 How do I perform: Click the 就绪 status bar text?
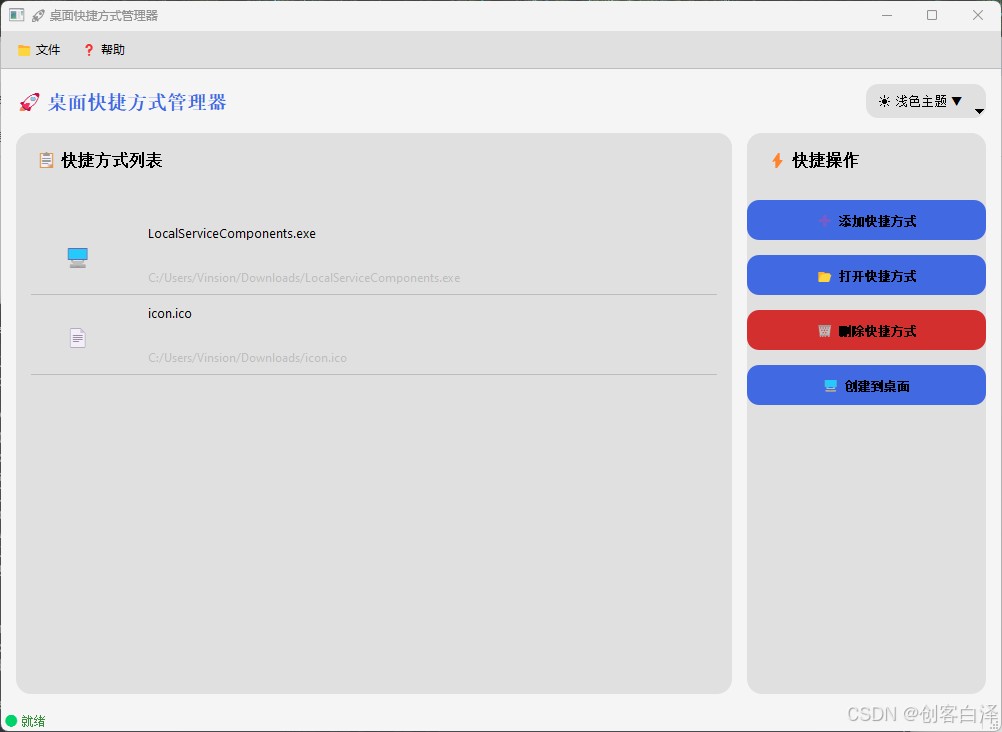(x=33, y=721)
